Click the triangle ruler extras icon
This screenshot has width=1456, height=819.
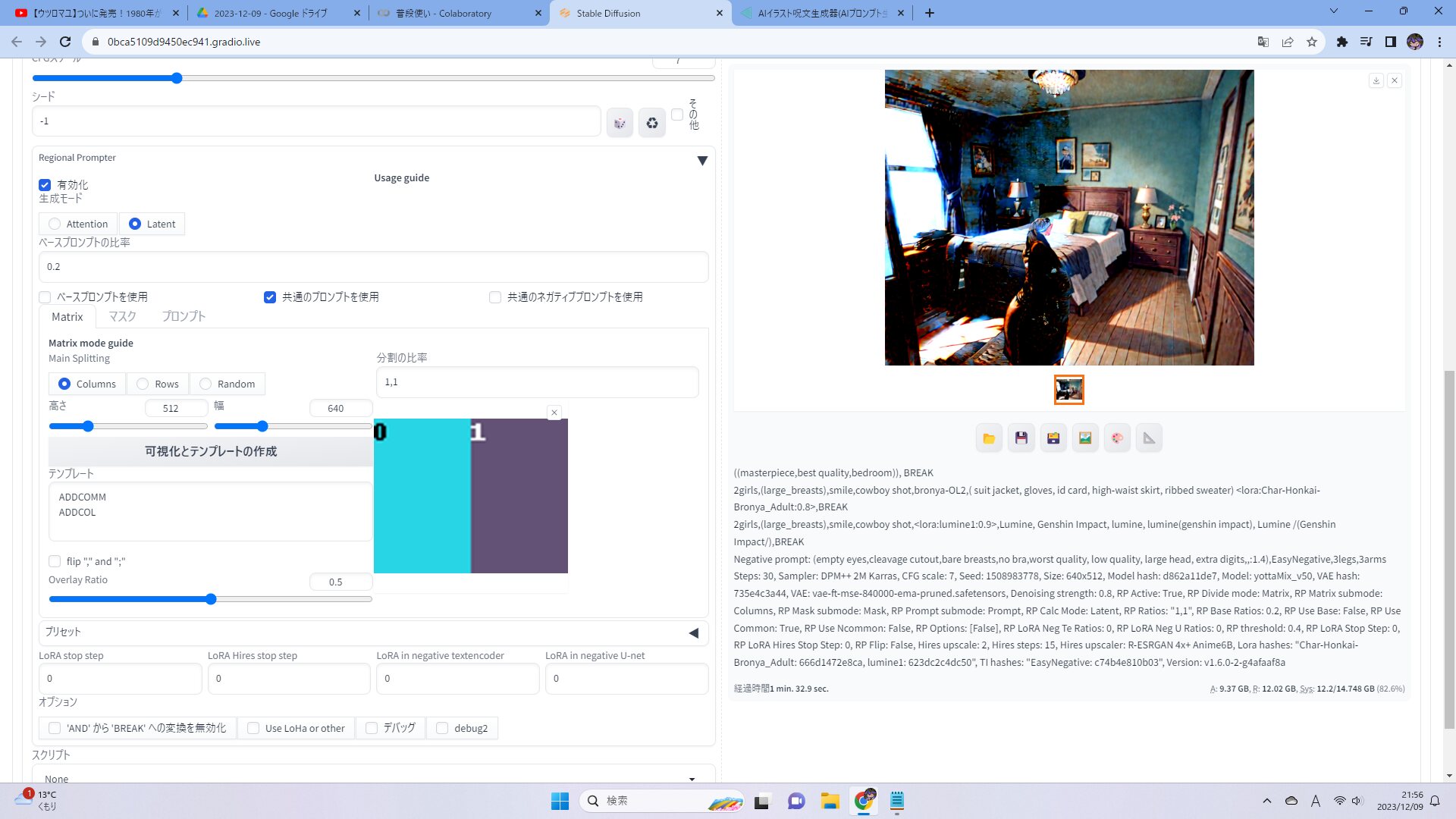(1149, 438)
